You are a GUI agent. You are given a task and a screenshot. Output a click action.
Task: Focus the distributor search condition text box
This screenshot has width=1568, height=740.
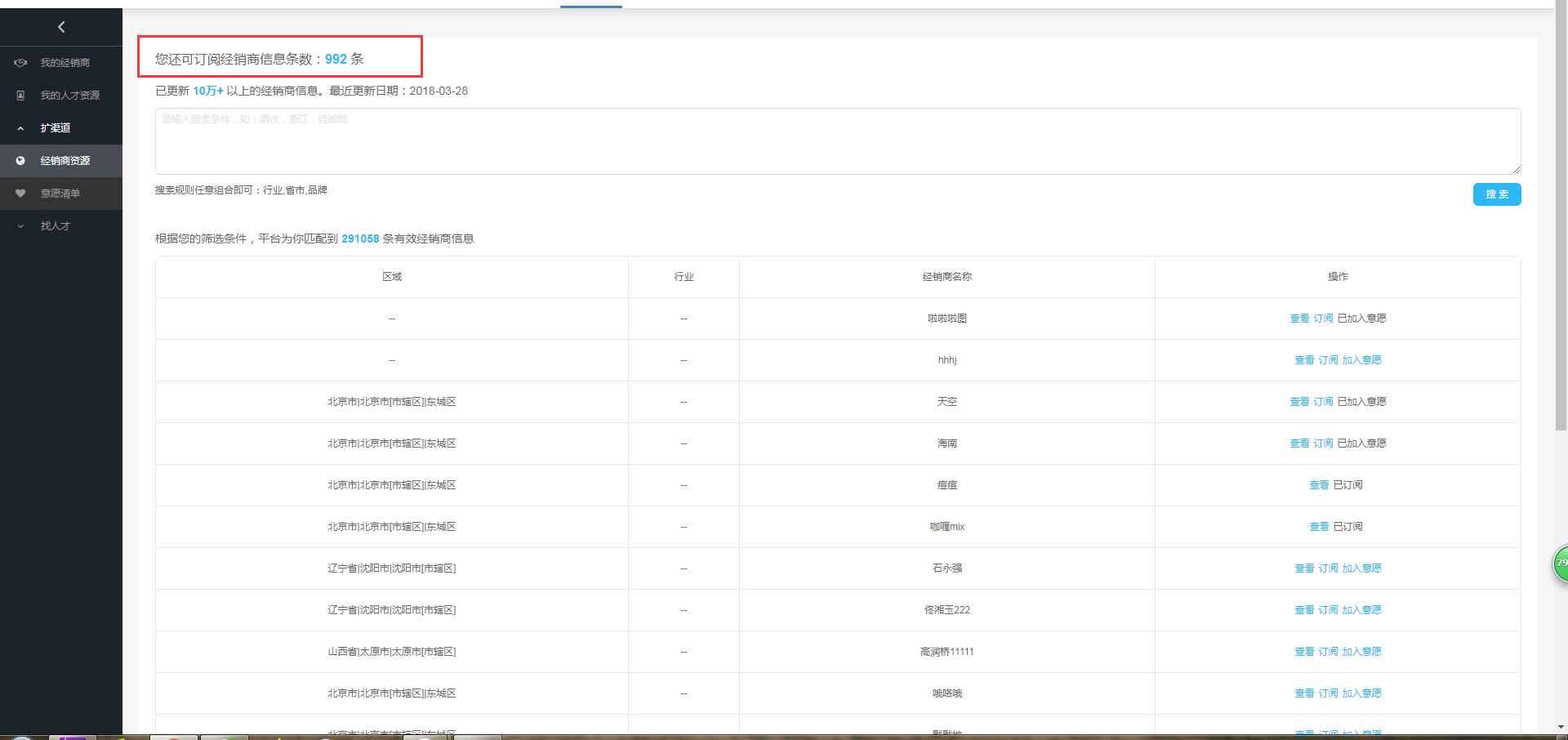pyautogui.click(x=837, y=141)
